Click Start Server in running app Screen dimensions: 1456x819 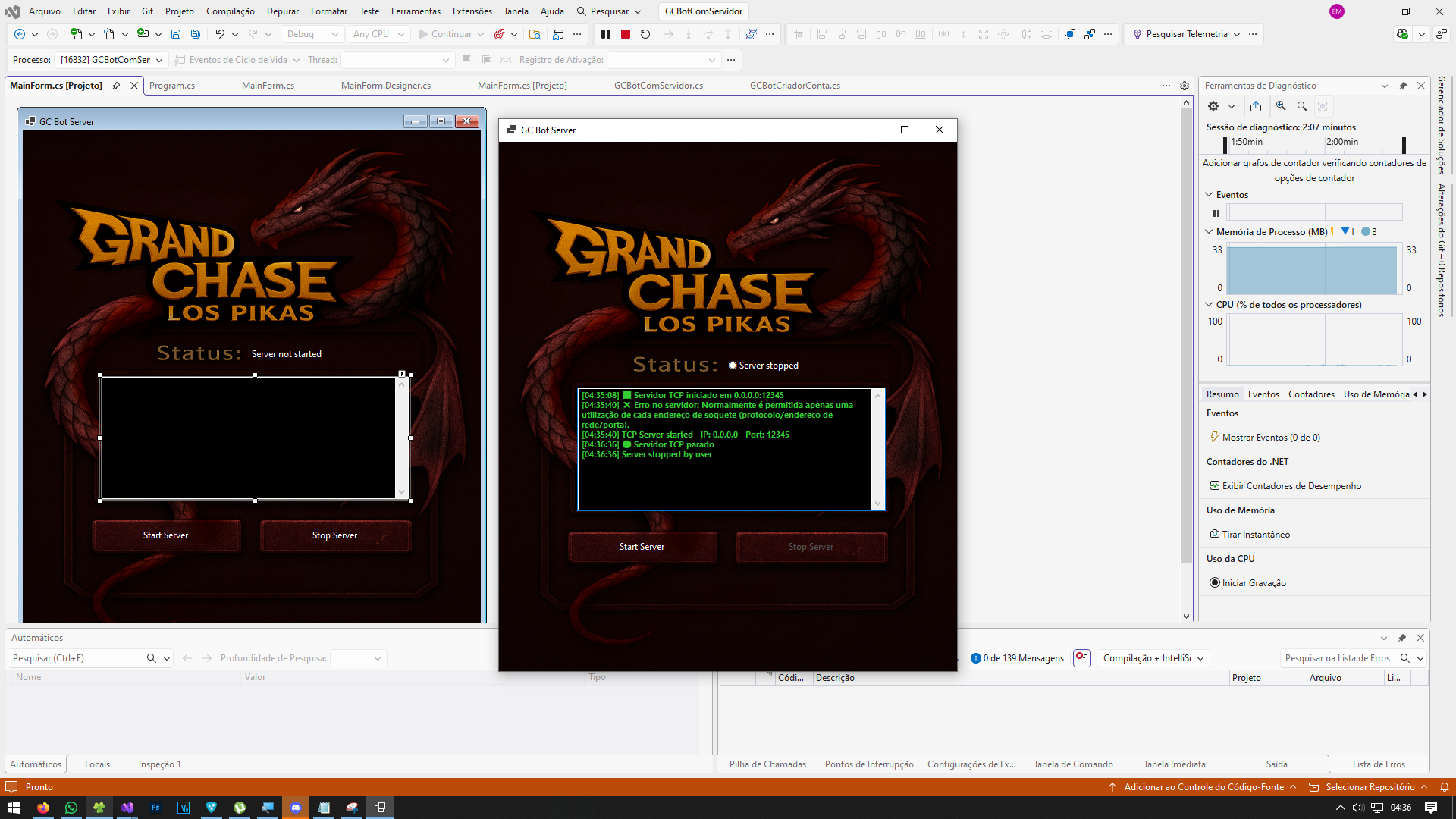(642, 547)
